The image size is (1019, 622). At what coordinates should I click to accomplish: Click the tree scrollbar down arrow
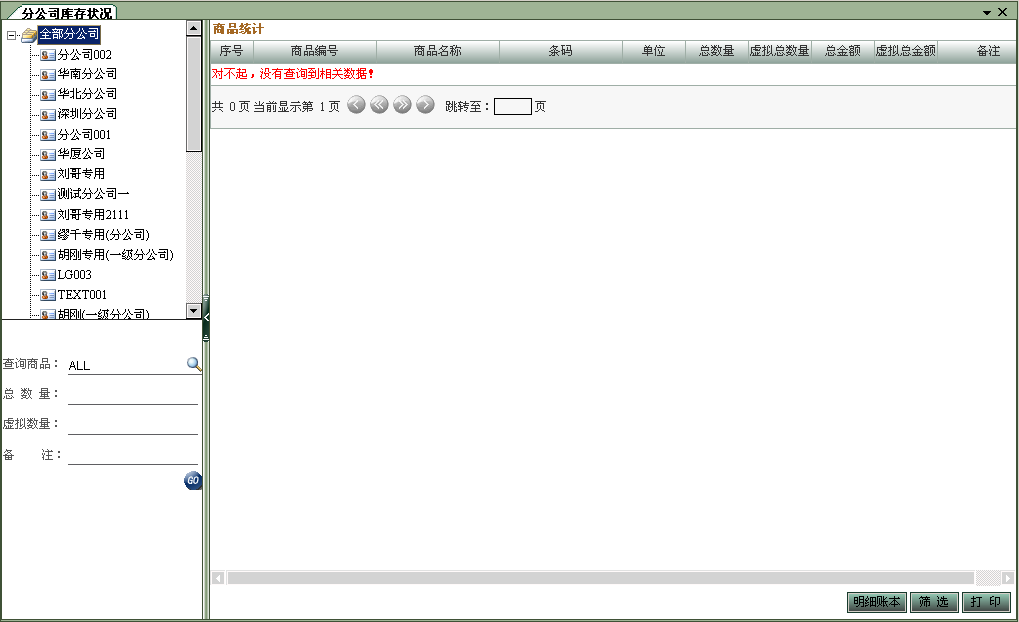[x=193, y=310]
